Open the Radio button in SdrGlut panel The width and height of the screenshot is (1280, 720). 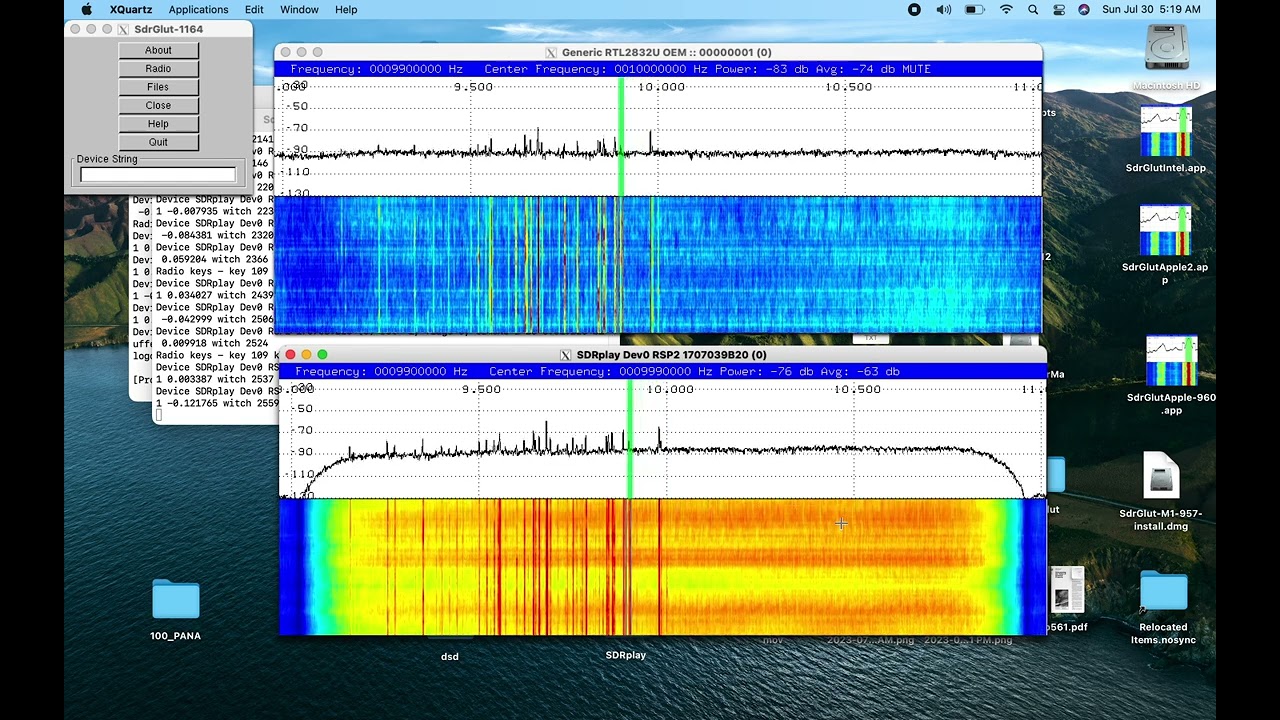(158, 68)
